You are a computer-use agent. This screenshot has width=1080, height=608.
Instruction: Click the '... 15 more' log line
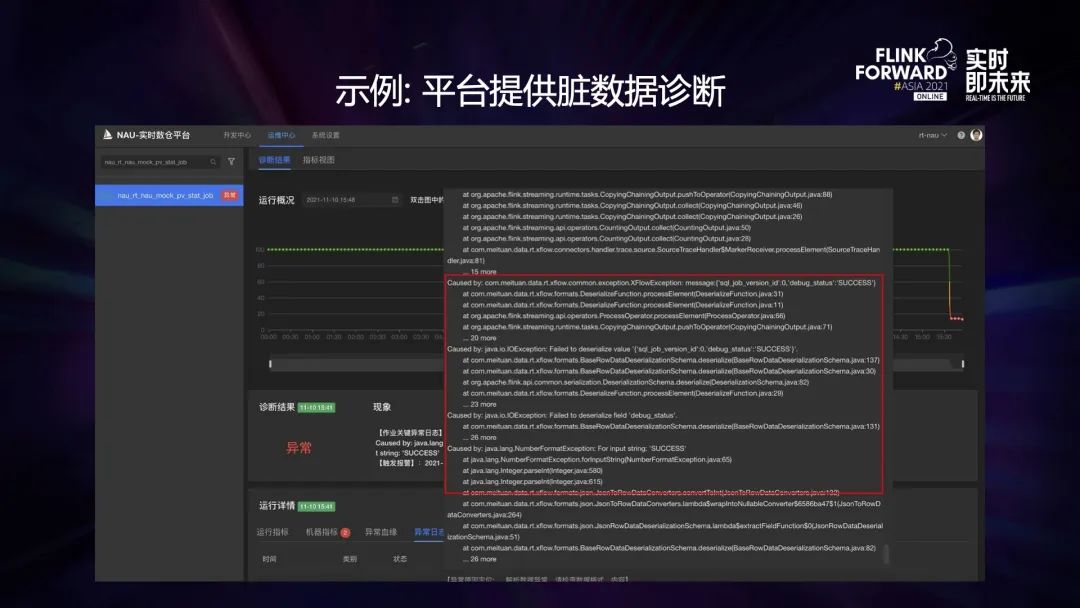(x=479, y=272)
